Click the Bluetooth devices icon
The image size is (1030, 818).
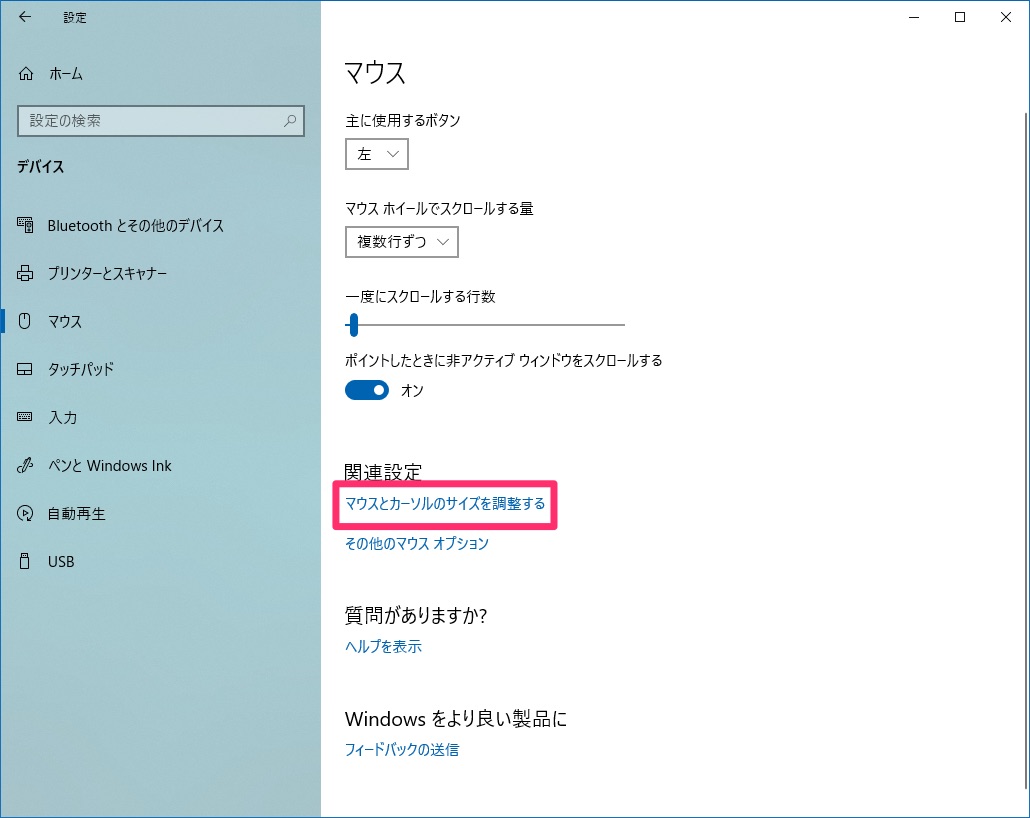click(x=25, y=225)
